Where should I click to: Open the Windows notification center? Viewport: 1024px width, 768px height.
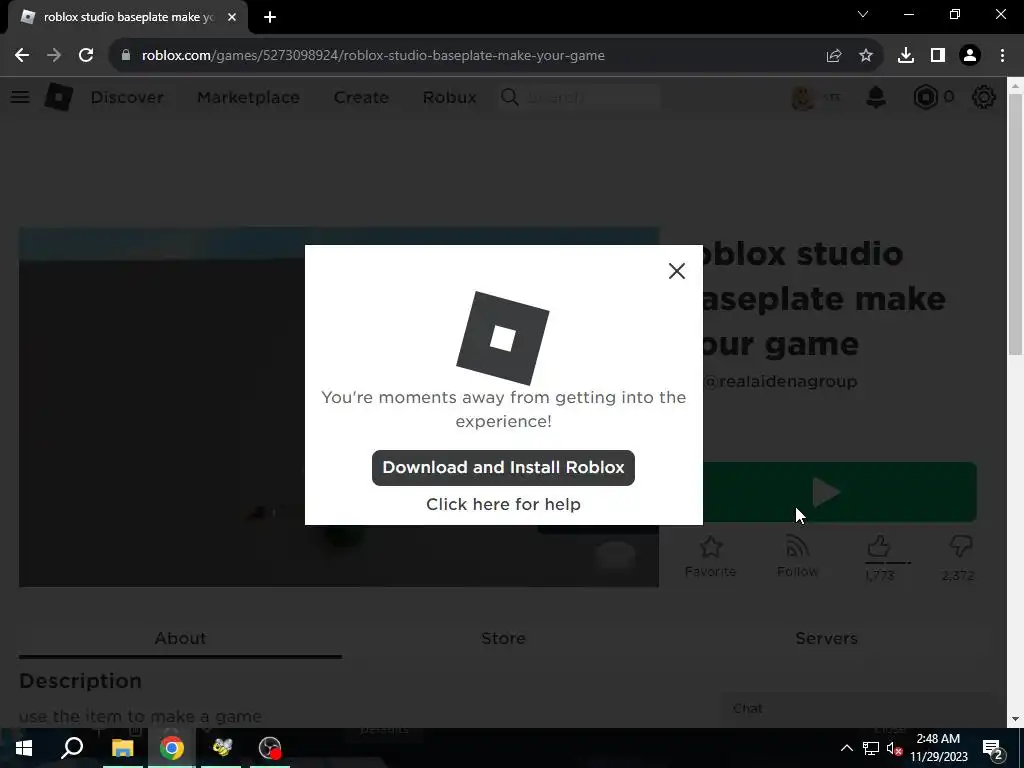click(x=993, y=748)
